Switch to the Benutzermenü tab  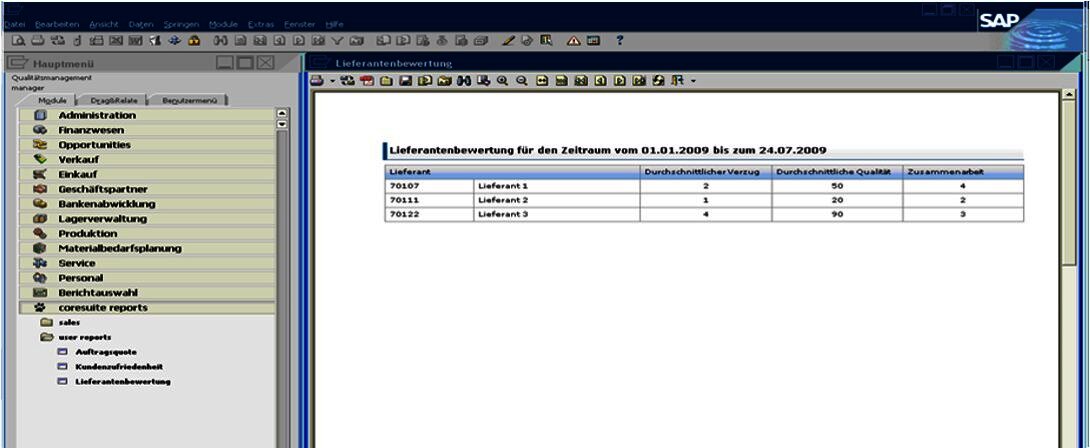coord(190,100)
